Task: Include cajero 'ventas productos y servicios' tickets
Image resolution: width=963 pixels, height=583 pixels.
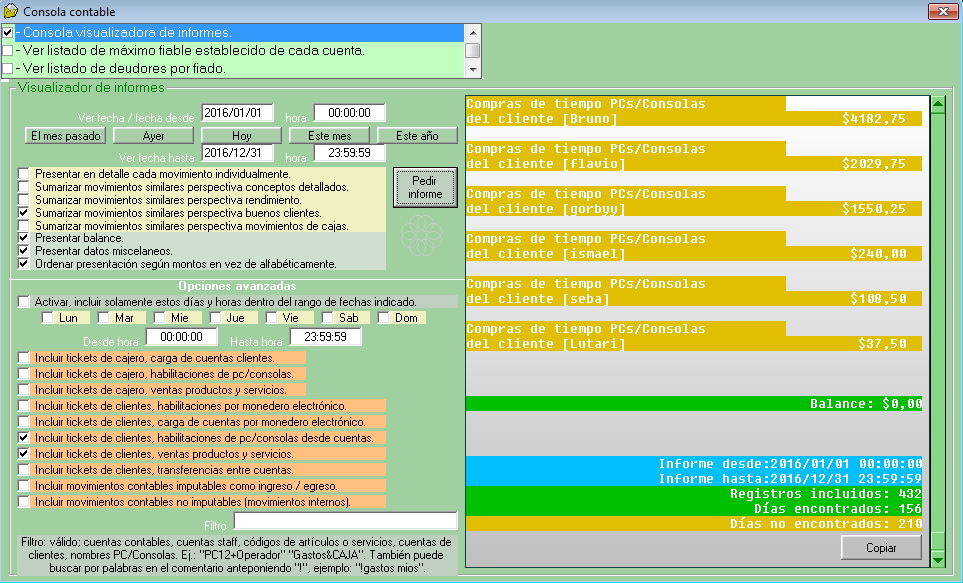Action: 23,389
